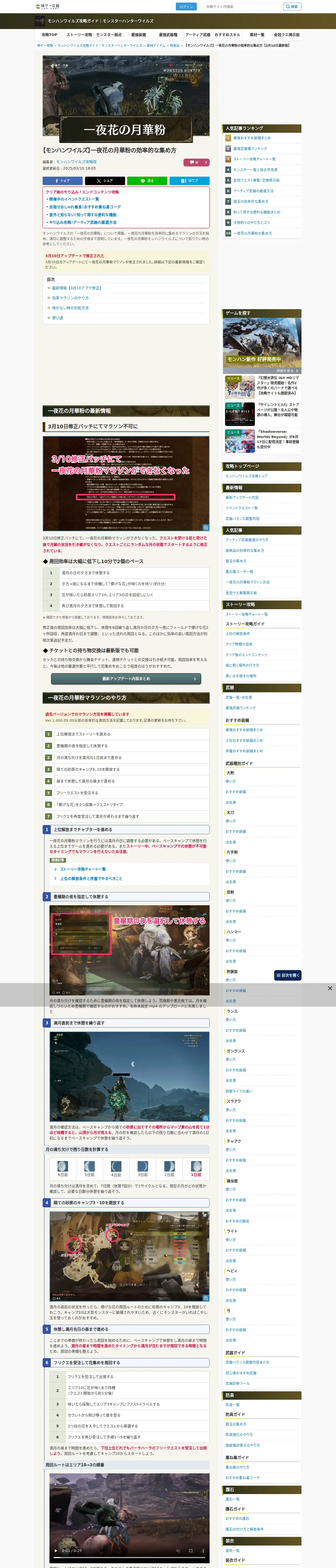Open 最新アップデート内容まとめ arrow button
The image size is (336, 1568).
point(126,679)
